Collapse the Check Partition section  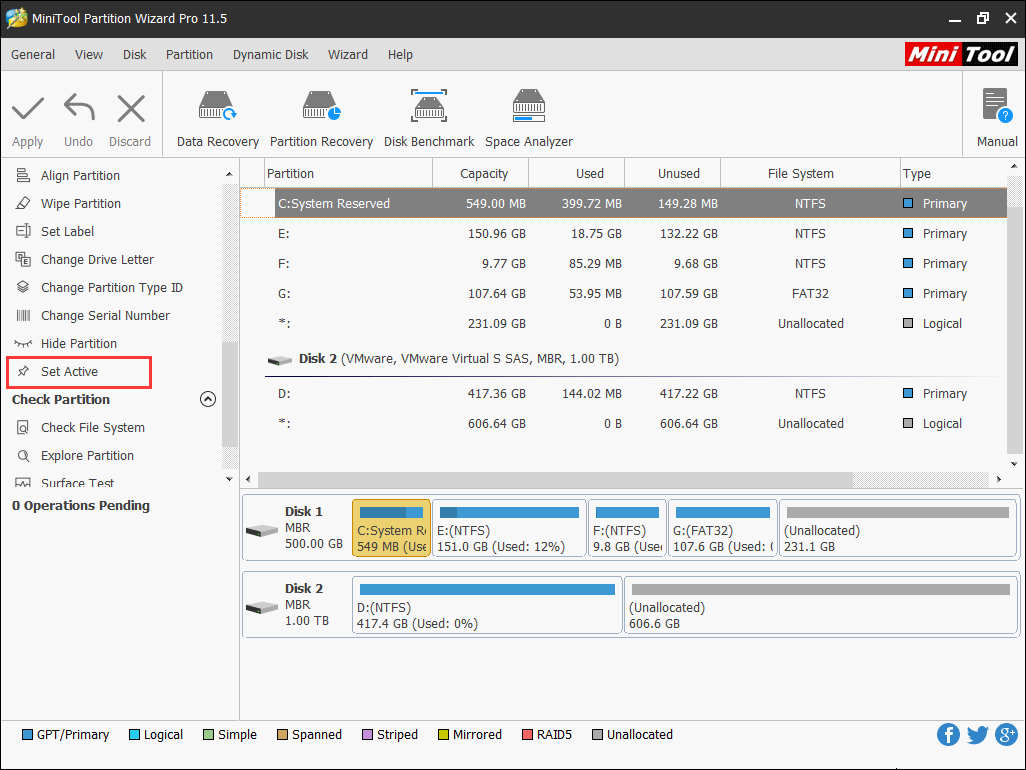pyautogui.click(x=207, y=399)
